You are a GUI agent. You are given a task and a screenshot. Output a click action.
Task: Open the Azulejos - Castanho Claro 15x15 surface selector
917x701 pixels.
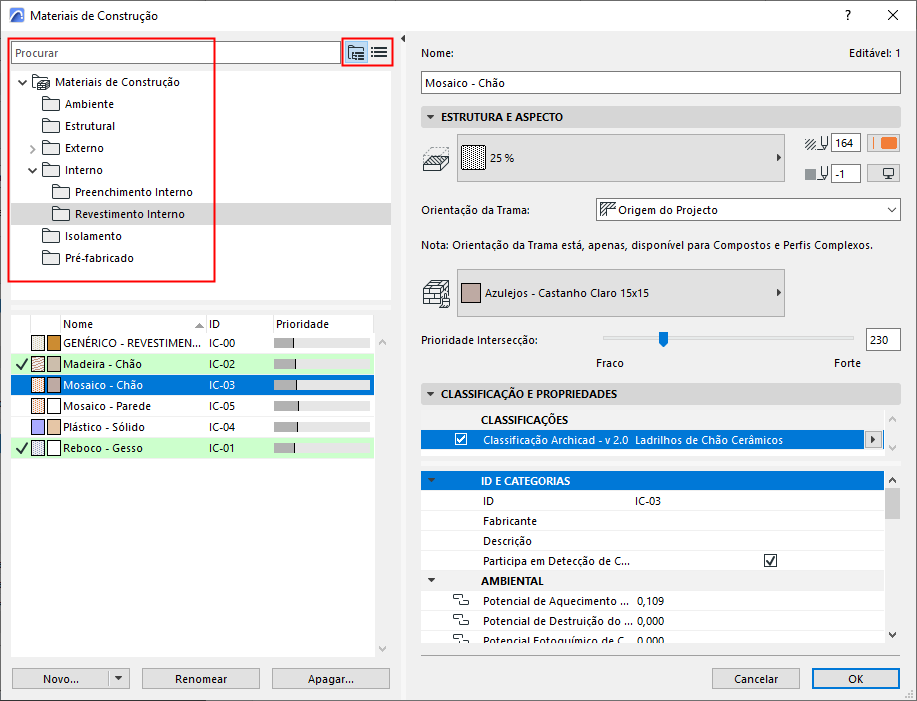[x=620, y=293]
